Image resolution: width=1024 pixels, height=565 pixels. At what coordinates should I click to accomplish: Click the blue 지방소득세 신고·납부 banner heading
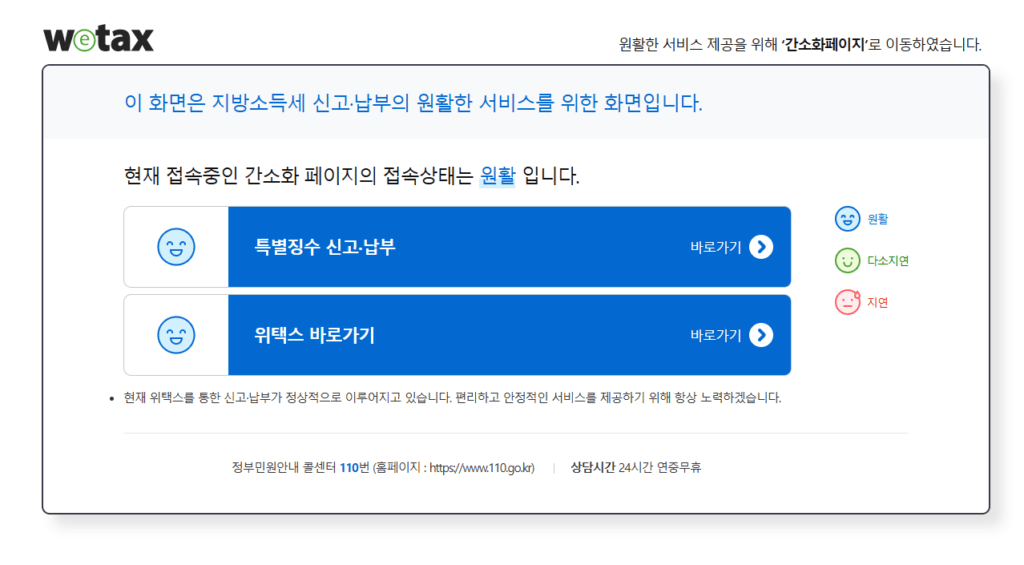coord(413,103)
